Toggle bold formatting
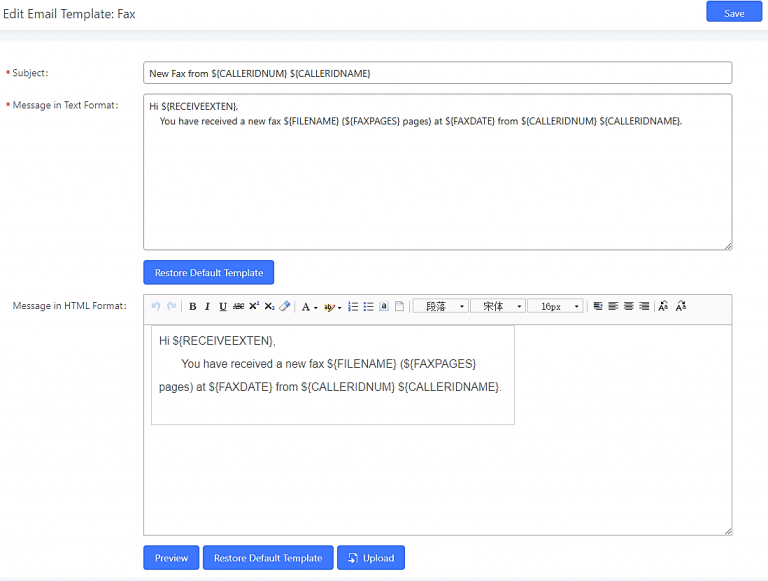This screenshot has height=581, width=768. tap(192, 306)
